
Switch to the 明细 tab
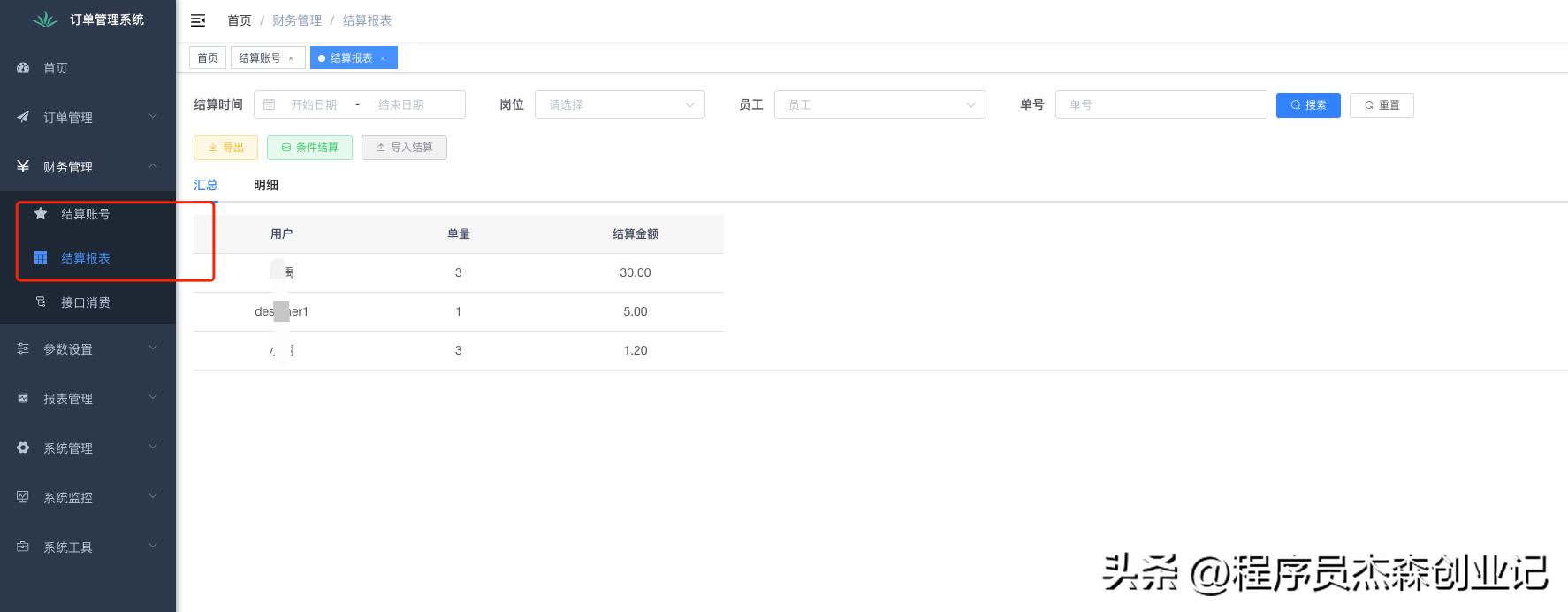tap(266, 185)
